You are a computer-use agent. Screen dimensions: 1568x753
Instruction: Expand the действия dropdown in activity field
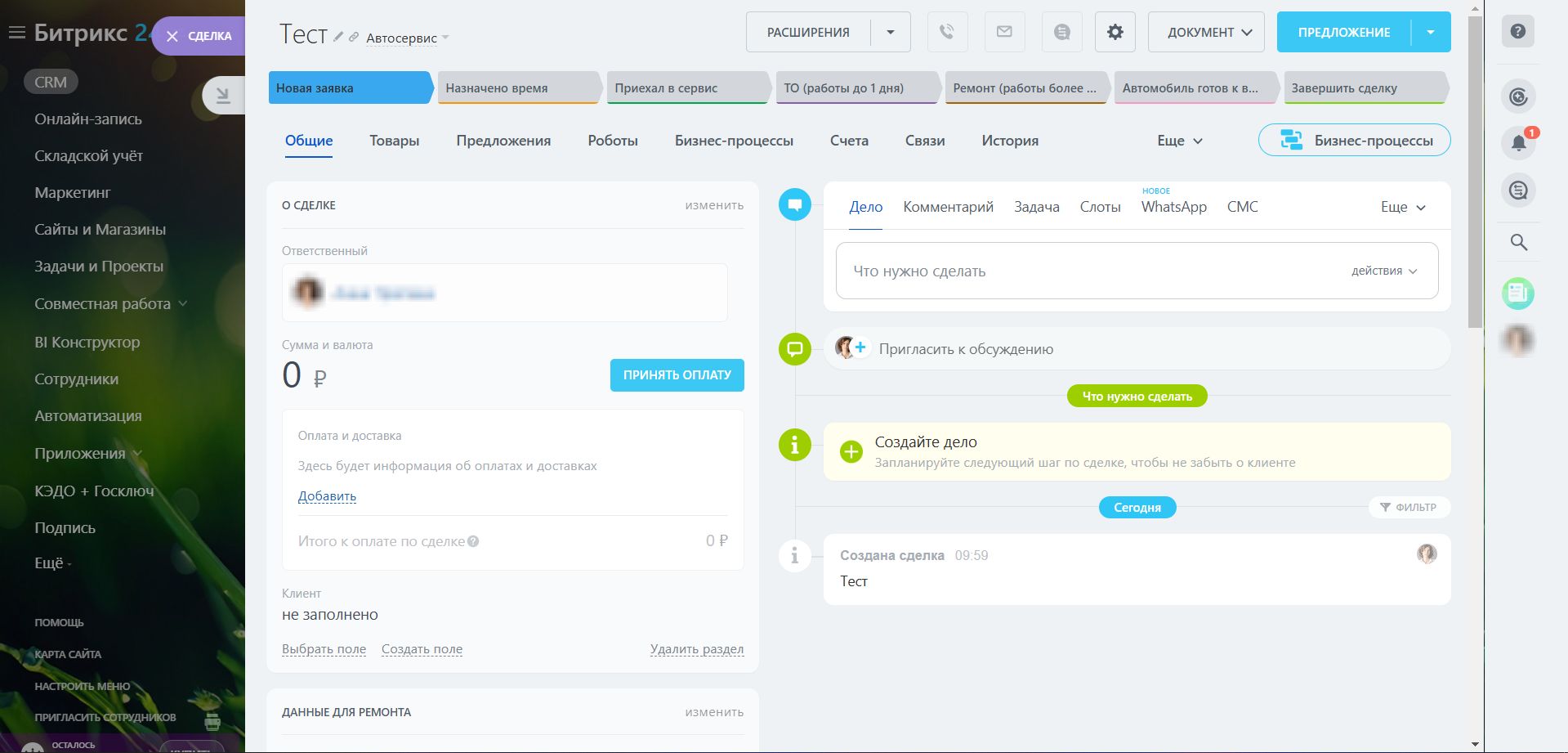[x=1383, y=271]
